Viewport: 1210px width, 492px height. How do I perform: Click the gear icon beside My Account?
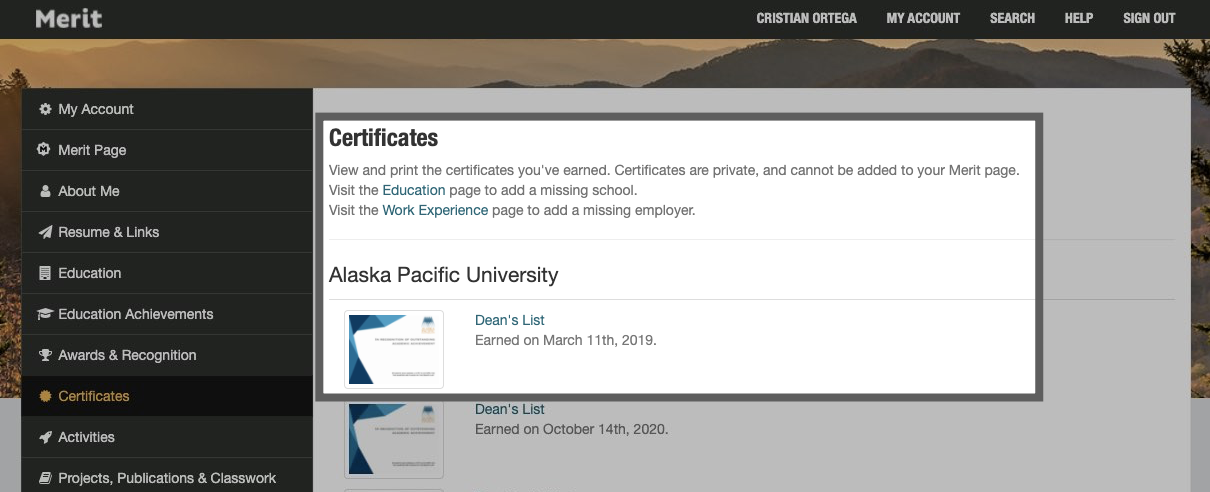point(45,109)
